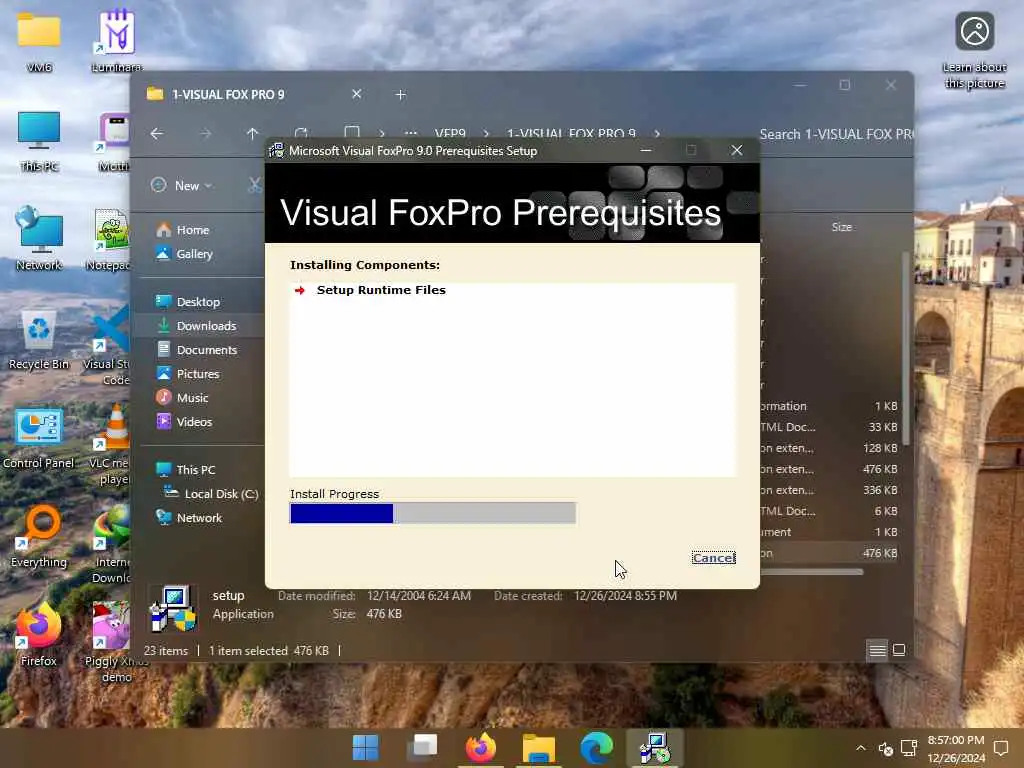Select the Control Panel desktop icon
This screenshot has height=768, width=1024.
pos(39,438)
